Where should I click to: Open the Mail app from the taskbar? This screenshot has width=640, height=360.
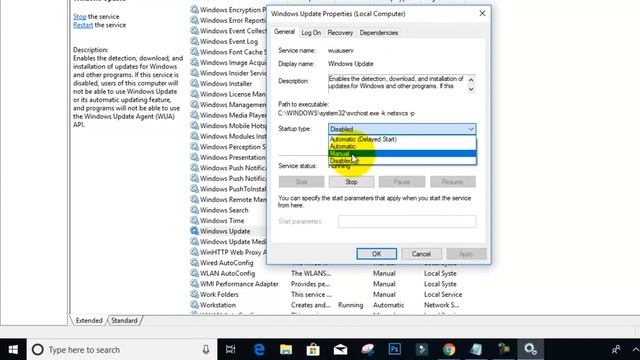tap(340, 349)
